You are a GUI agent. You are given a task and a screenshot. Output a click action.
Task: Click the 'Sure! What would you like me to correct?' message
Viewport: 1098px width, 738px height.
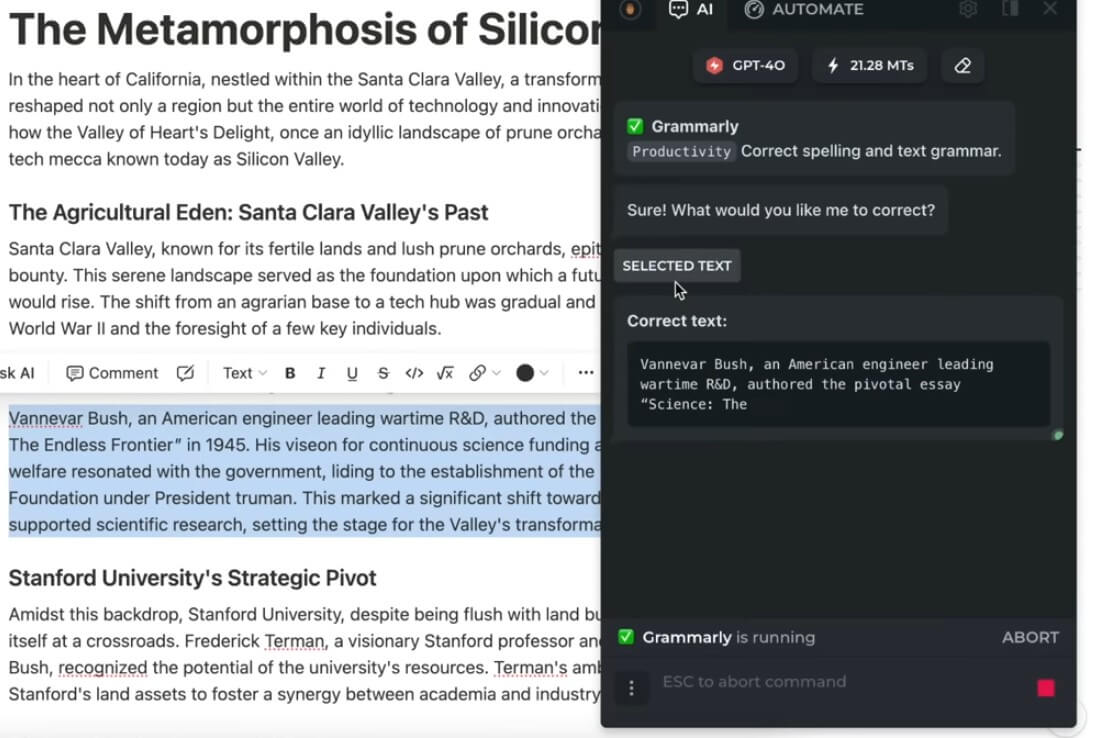(x=781, y=210)
